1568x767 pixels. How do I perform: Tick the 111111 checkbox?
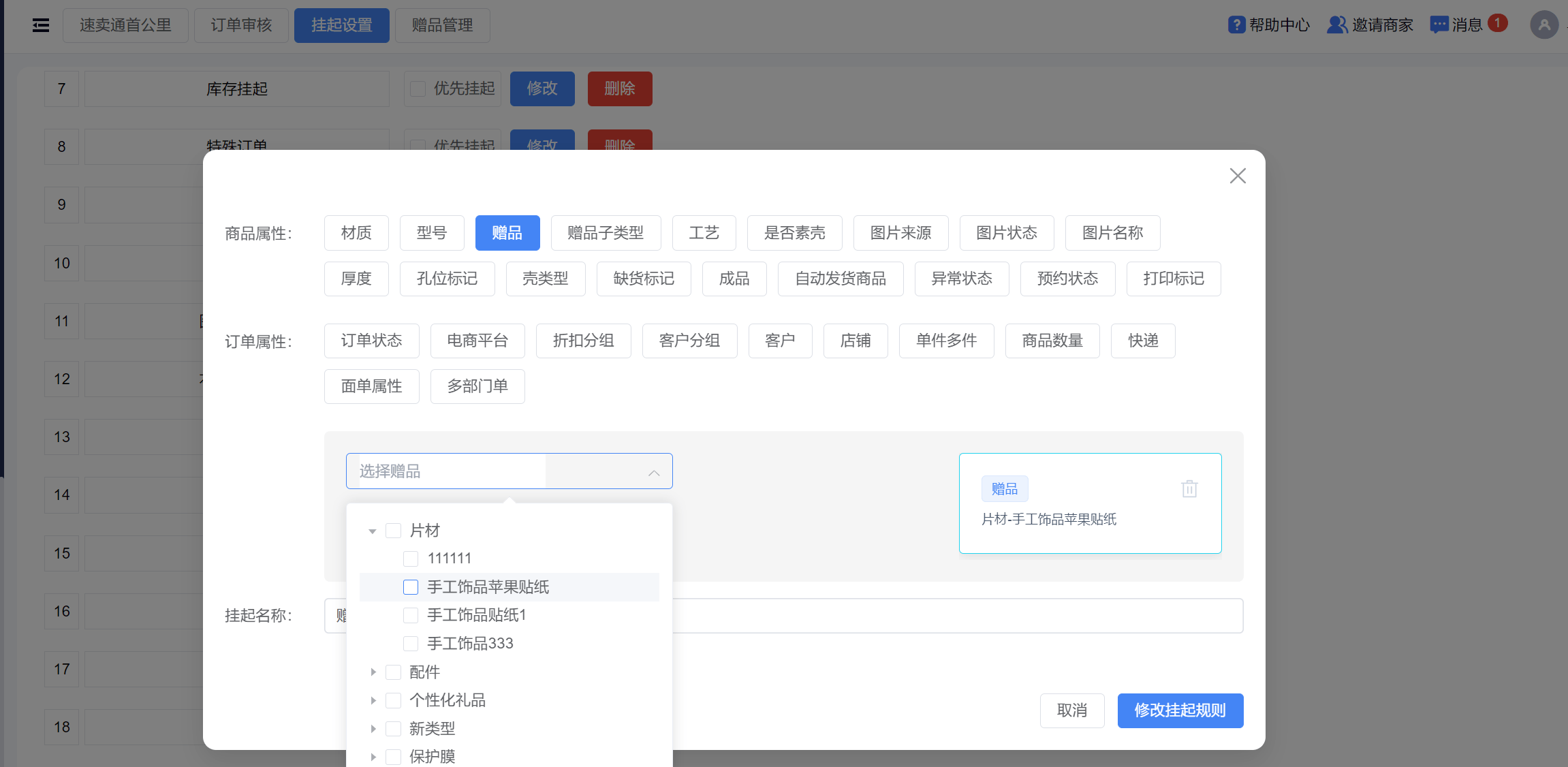[411, 559]
